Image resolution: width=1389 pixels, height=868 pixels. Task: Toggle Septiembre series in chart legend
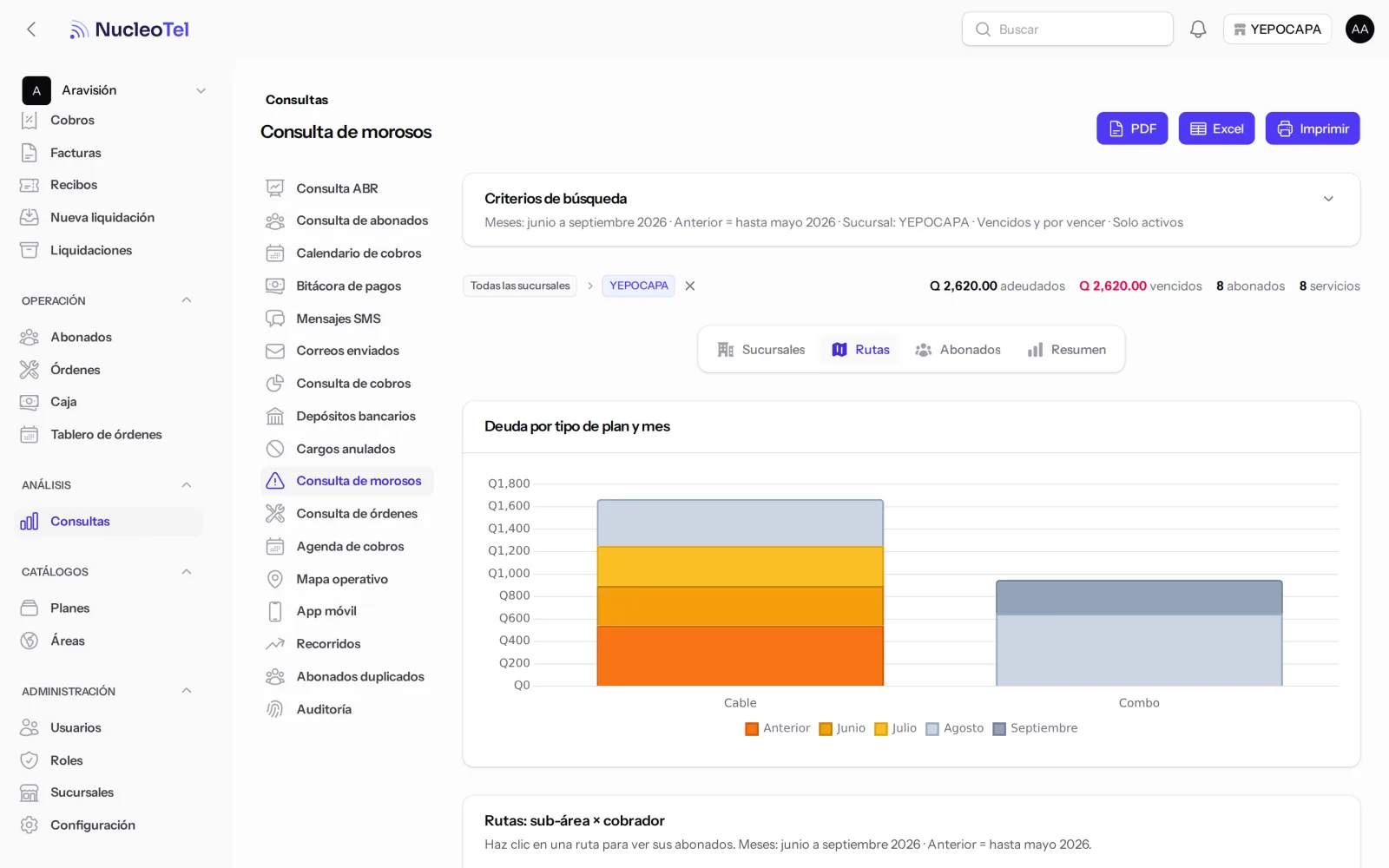tap(1035, 728)
